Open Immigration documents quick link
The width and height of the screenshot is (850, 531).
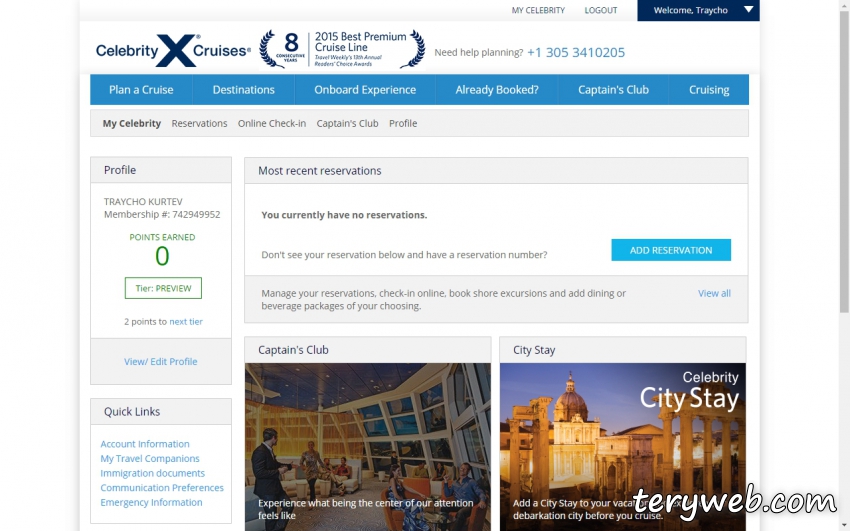tap(152, 473)
